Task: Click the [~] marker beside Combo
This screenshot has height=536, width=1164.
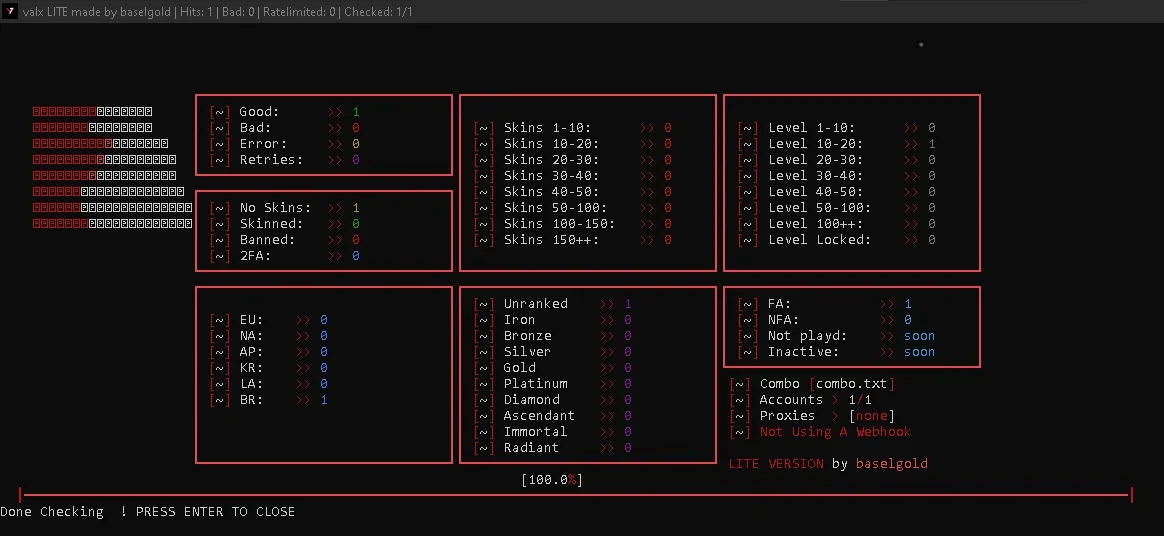Action: click(740, 384)
